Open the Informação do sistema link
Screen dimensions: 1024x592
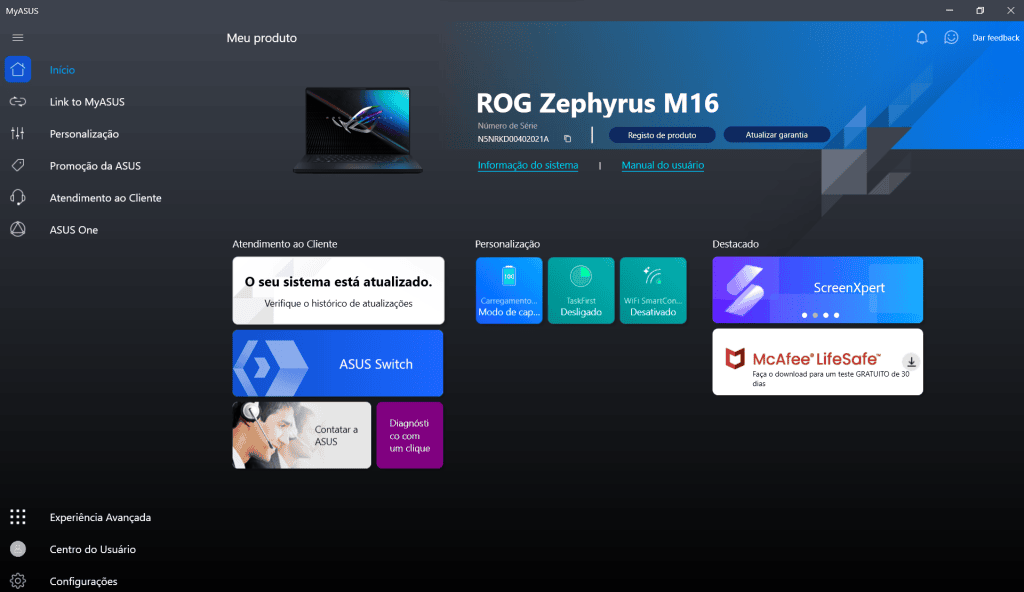[x=528, y=165]
